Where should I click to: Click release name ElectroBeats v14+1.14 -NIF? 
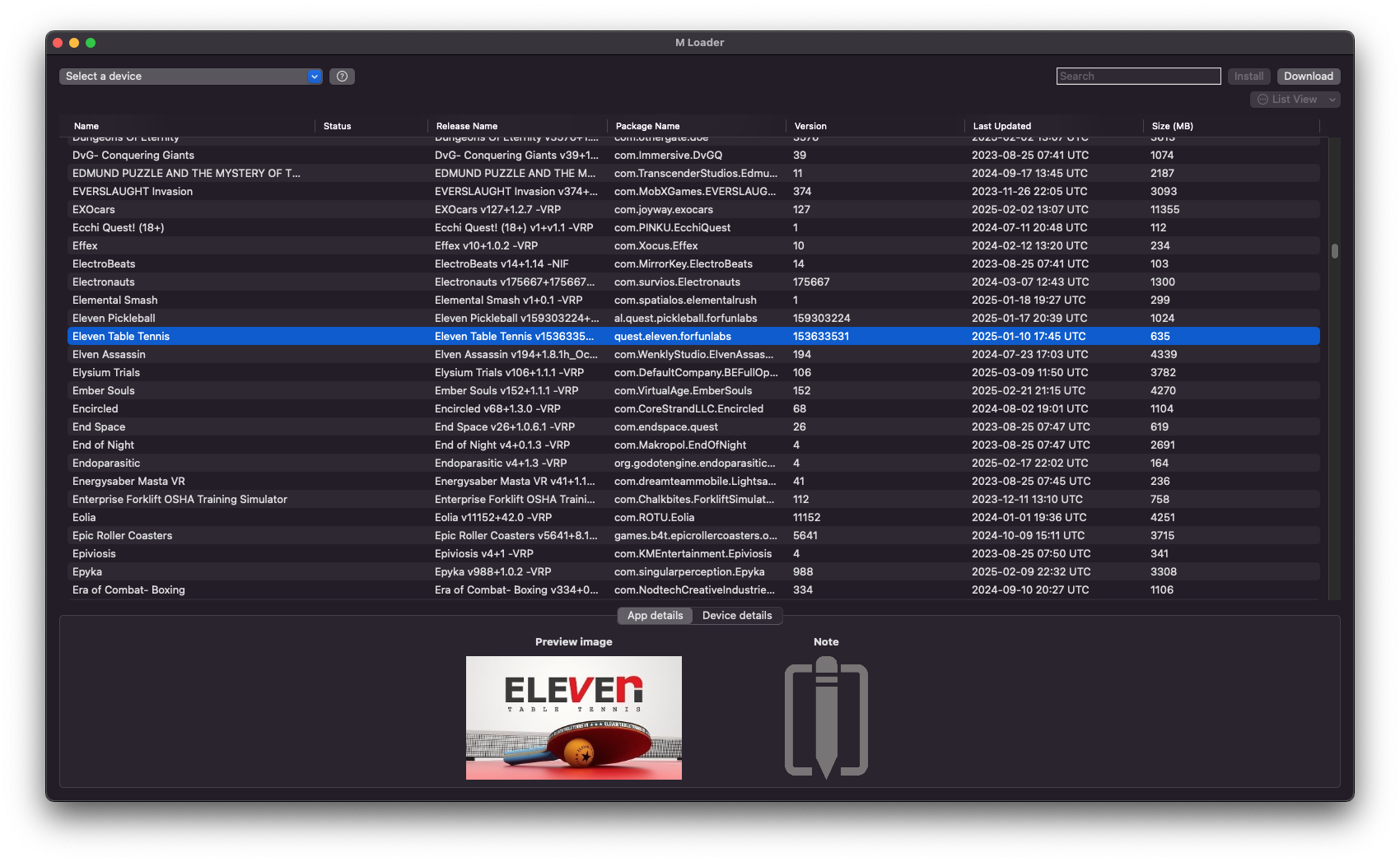502,264
